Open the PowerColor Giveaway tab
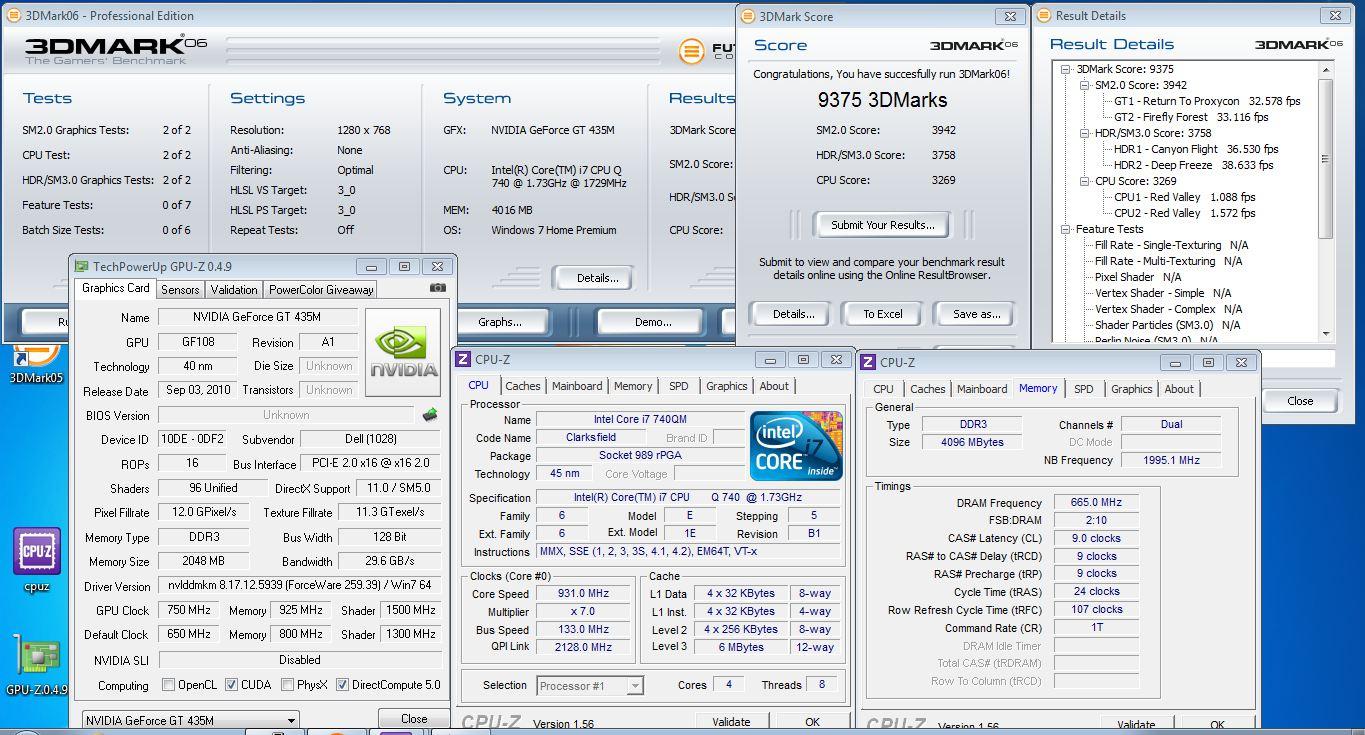Screen dimensions: 1365x735 320,290
